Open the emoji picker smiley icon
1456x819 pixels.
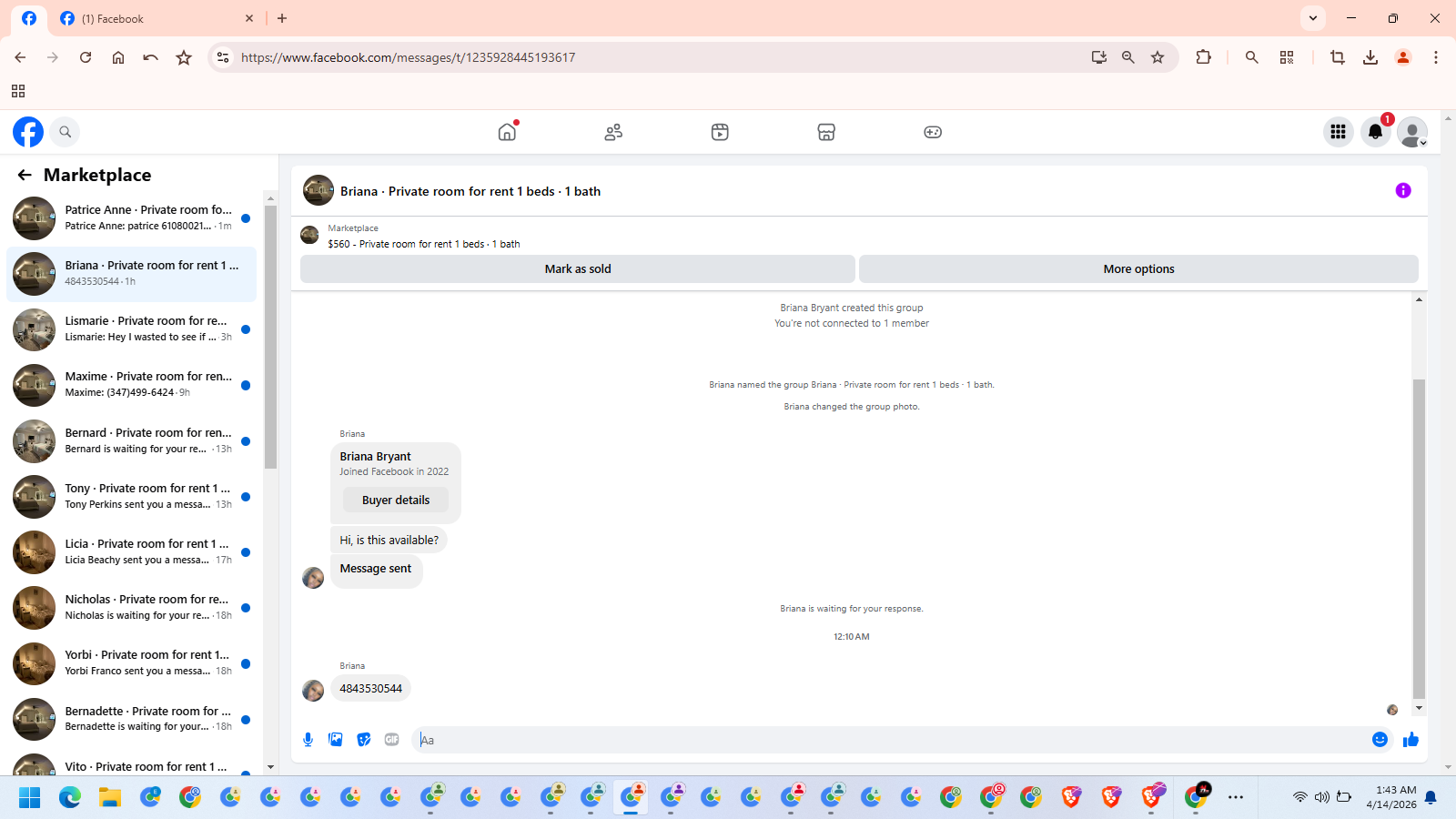(x=1380, y=740)
